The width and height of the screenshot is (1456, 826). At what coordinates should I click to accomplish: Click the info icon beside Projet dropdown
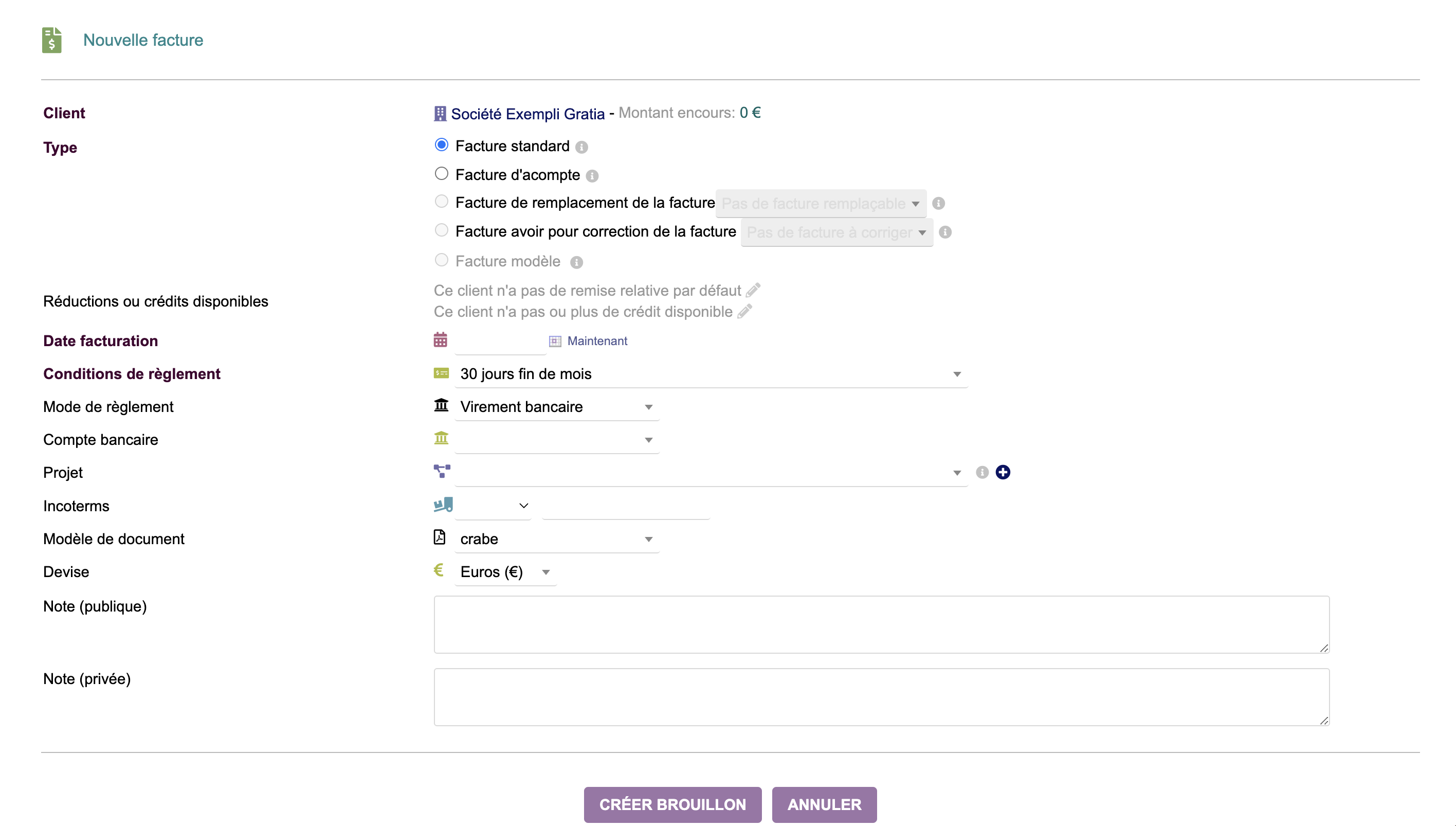coord(982,472)
